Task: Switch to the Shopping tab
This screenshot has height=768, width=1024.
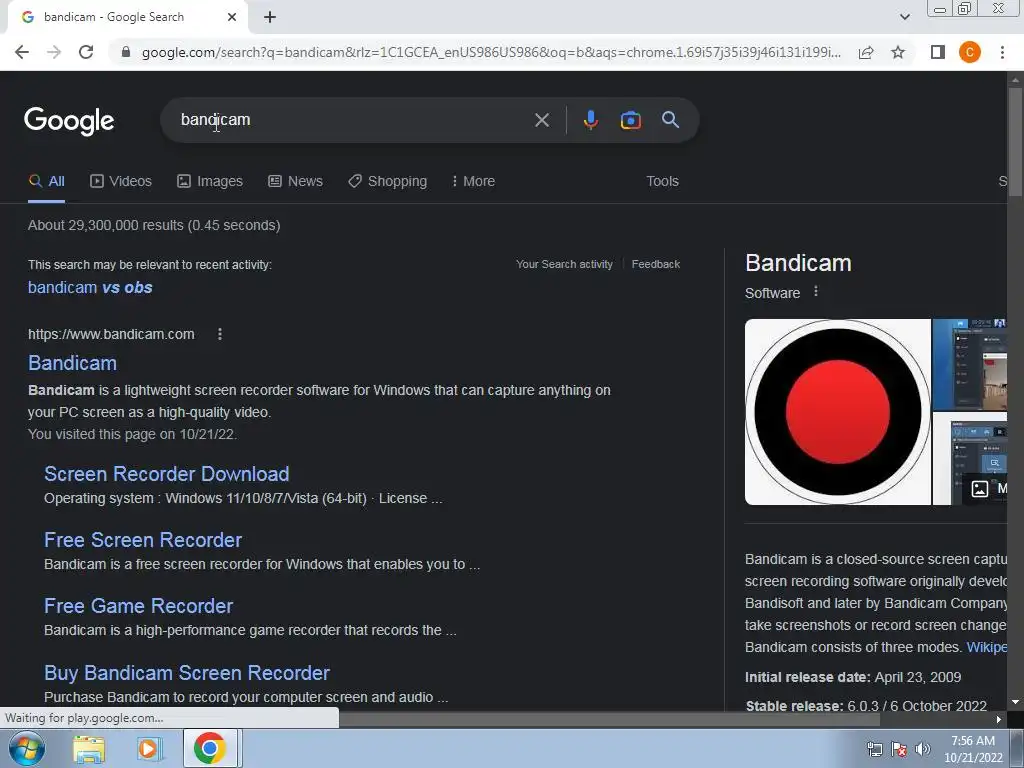Action: (387, 182)
